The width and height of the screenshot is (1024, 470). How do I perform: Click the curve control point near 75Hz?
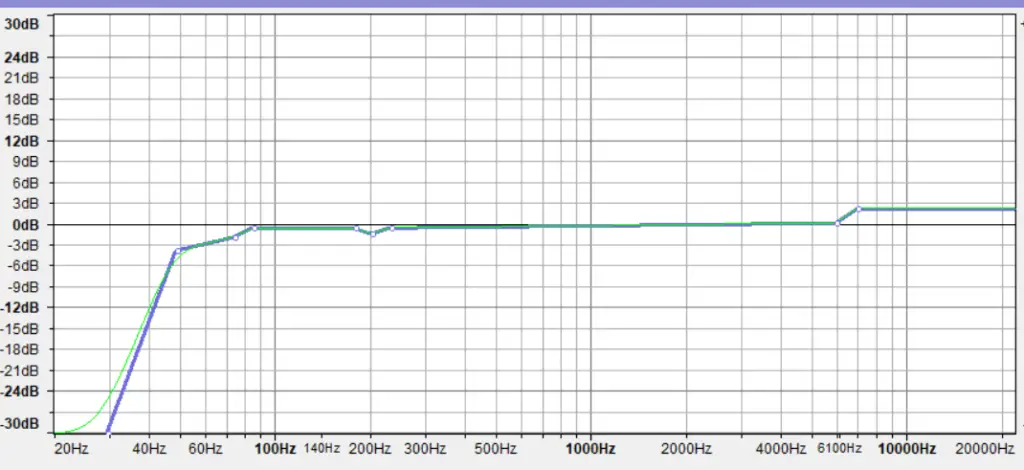click(x=235, y=238)
